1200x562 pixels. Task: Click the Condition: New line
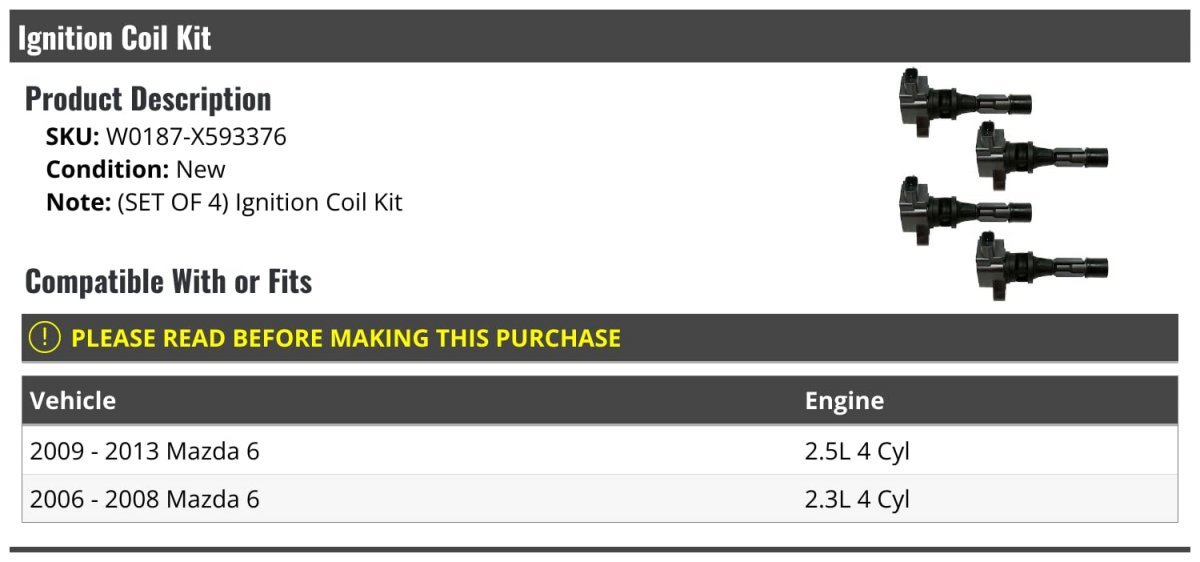point(136,169)
